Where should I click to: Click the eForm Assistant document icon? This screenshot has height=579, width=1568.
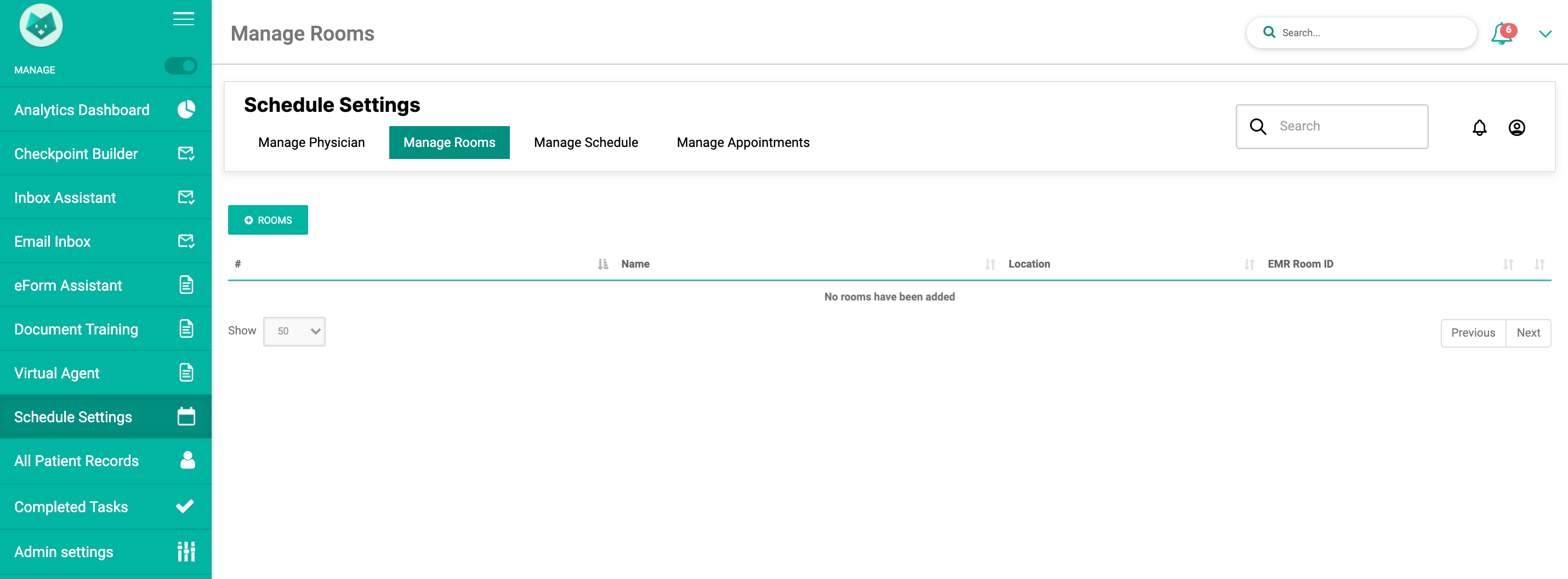point(186,285)
